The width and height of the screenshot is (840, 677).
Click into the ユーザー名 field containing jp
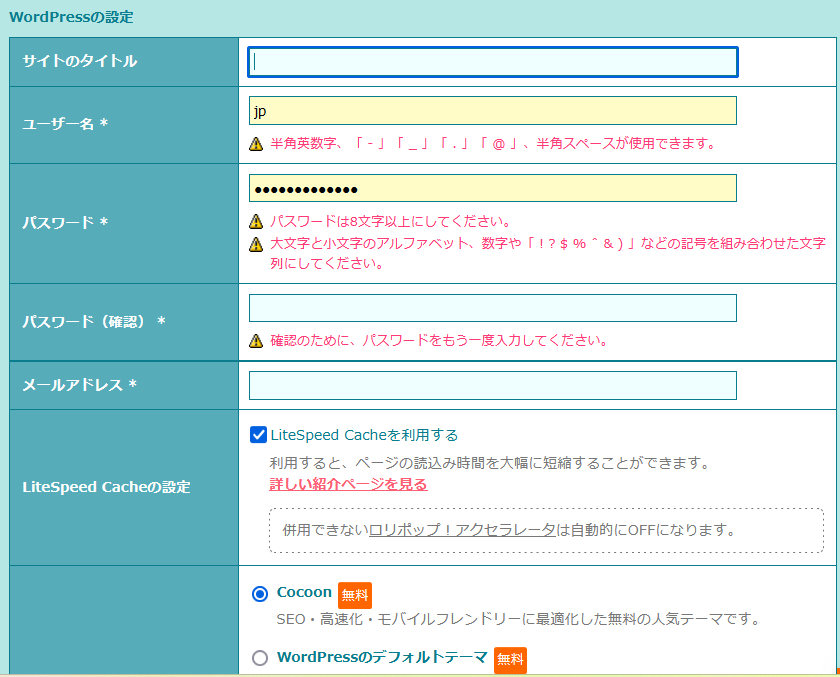pyautogui.click(x=493, y=111)
